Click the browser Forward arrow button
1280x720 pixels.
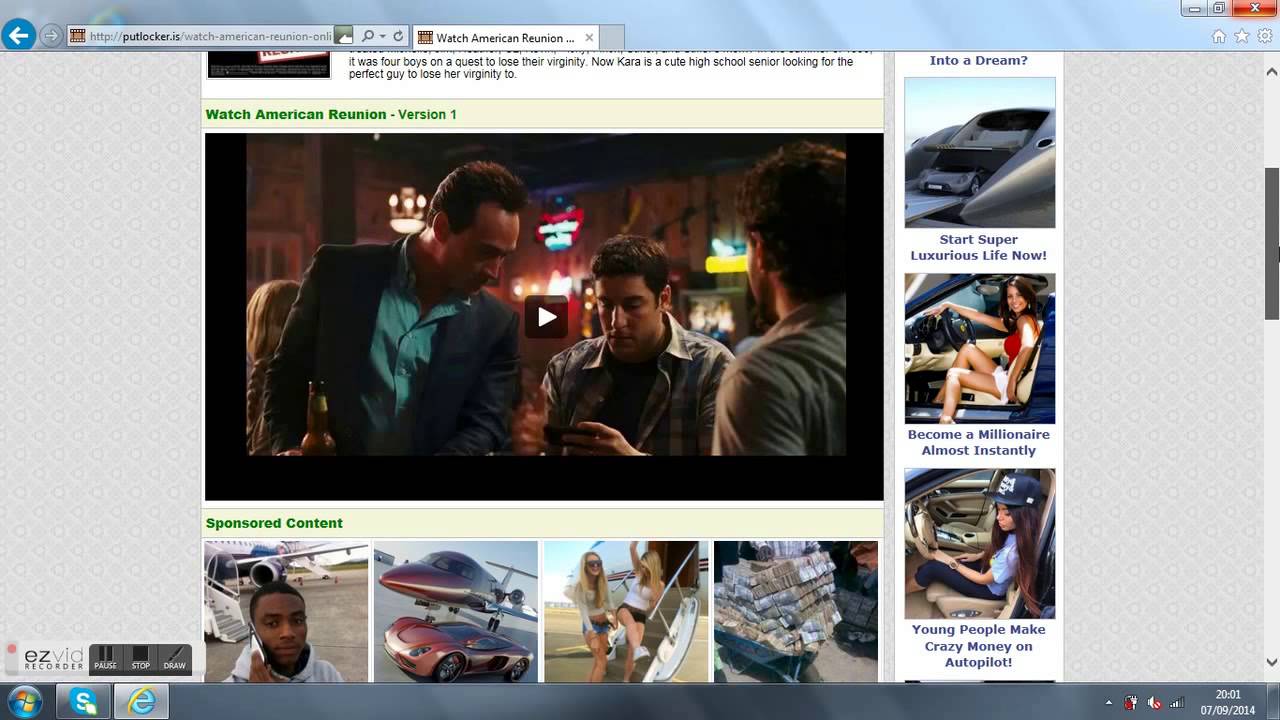51,36
